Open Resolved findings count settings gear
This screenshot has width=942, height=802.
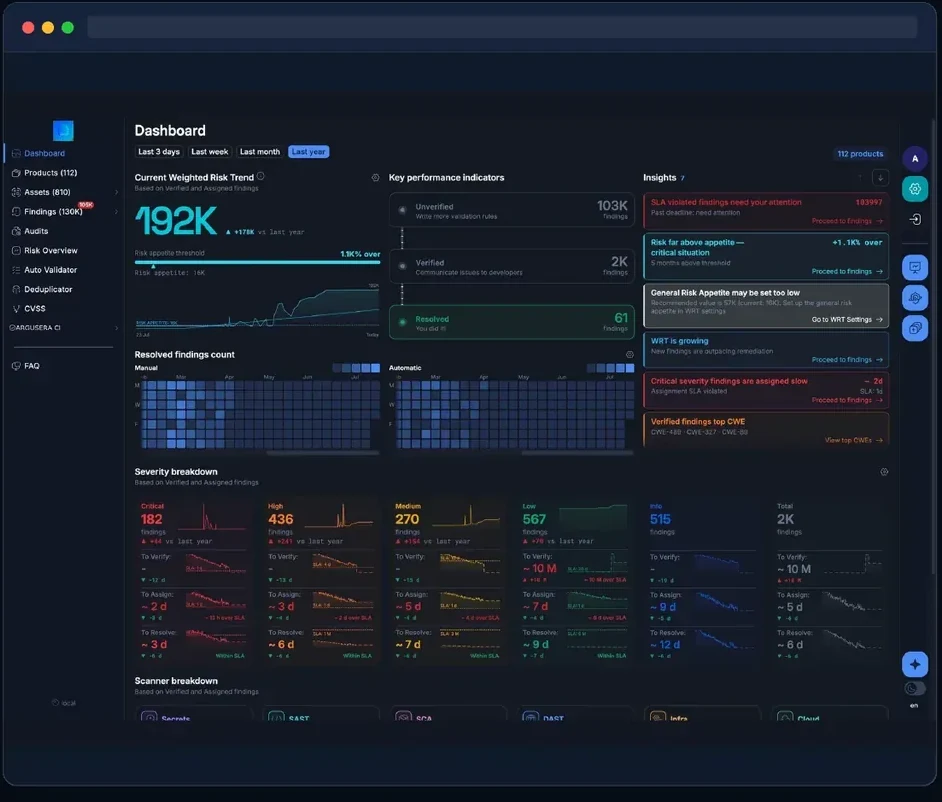pyautogui.click(x=630, y=354)
